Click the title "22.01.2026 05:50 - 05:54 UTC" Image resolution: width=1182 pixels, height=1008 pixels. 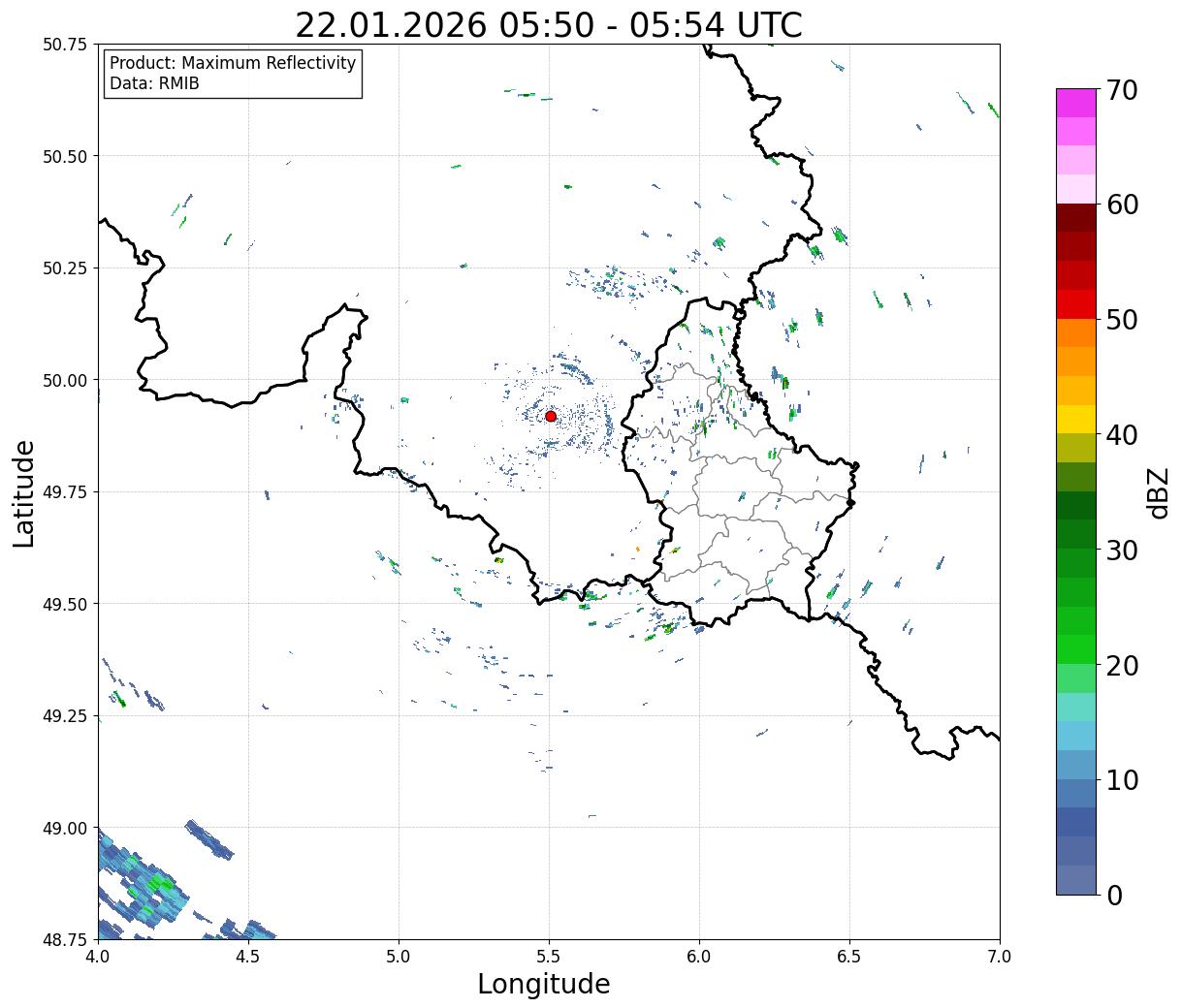(x=549, y=25)
